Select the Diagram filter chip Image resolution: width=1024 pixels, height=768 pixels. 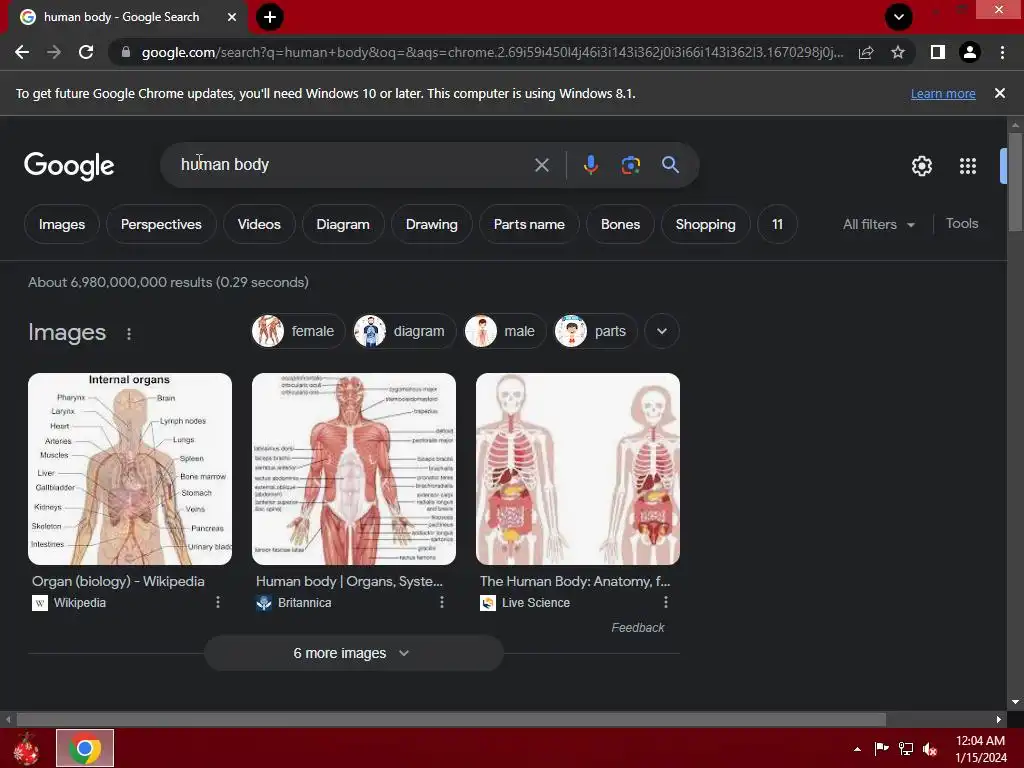pyautogui.click(x=343, y=224)
